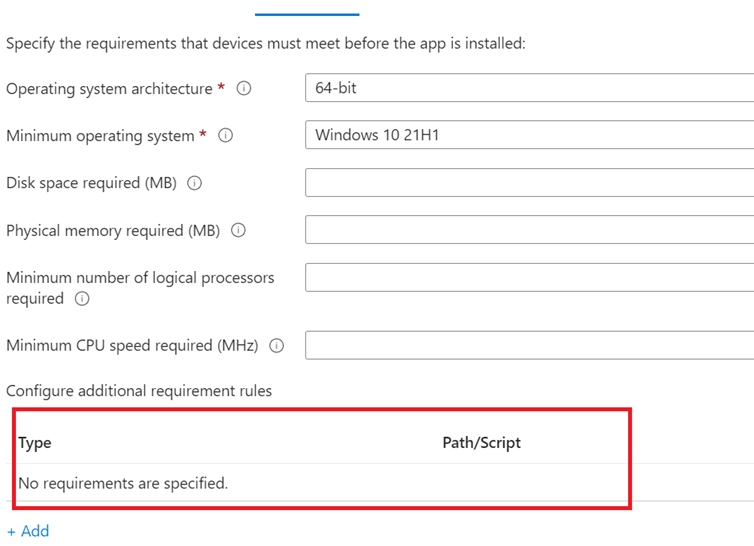The image size is (754, 546).
Task: Click the + Add requirement link
Action: tap(28, 531)
